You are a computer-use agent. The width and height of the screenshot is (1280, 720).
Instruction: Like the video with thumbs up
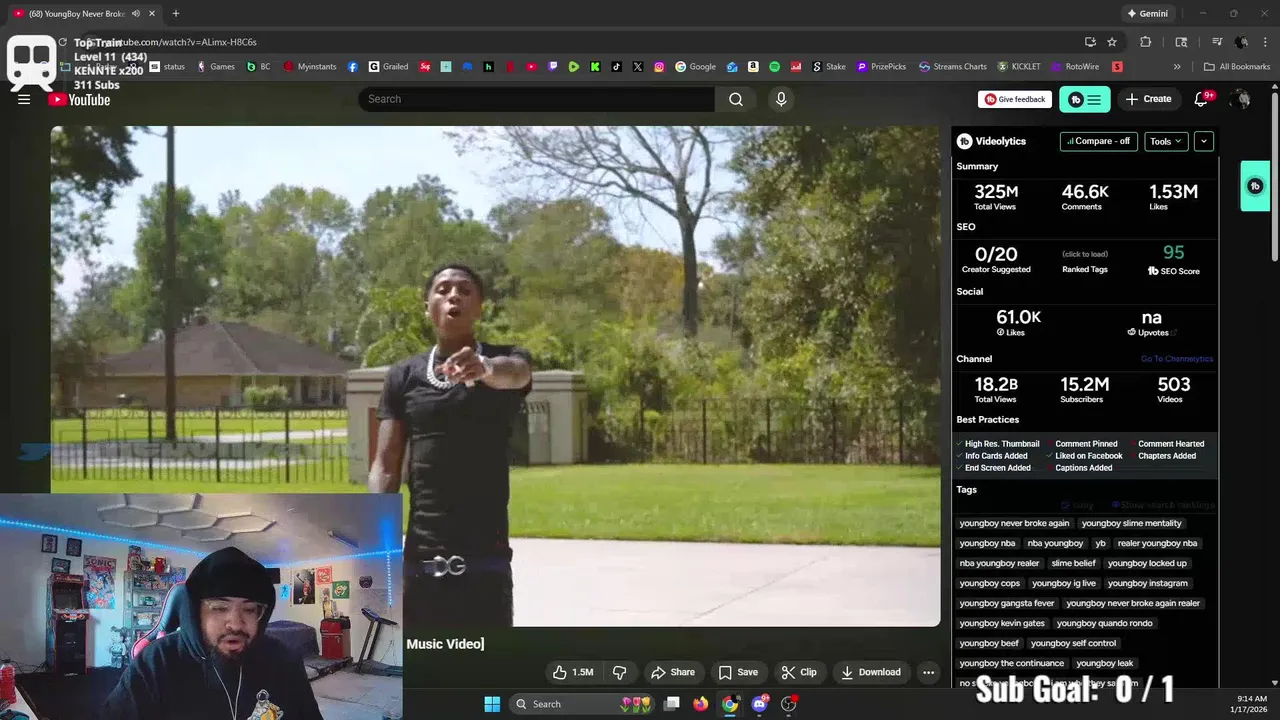click(573, 672)
